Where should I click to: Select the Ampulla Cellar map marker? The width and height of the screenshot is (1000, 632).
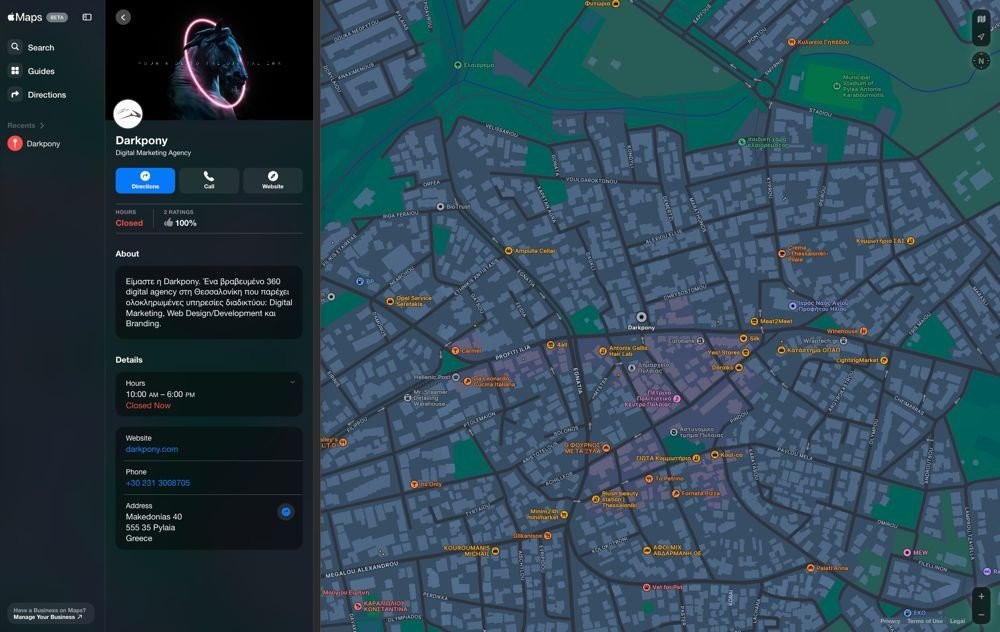pos(508,251)
